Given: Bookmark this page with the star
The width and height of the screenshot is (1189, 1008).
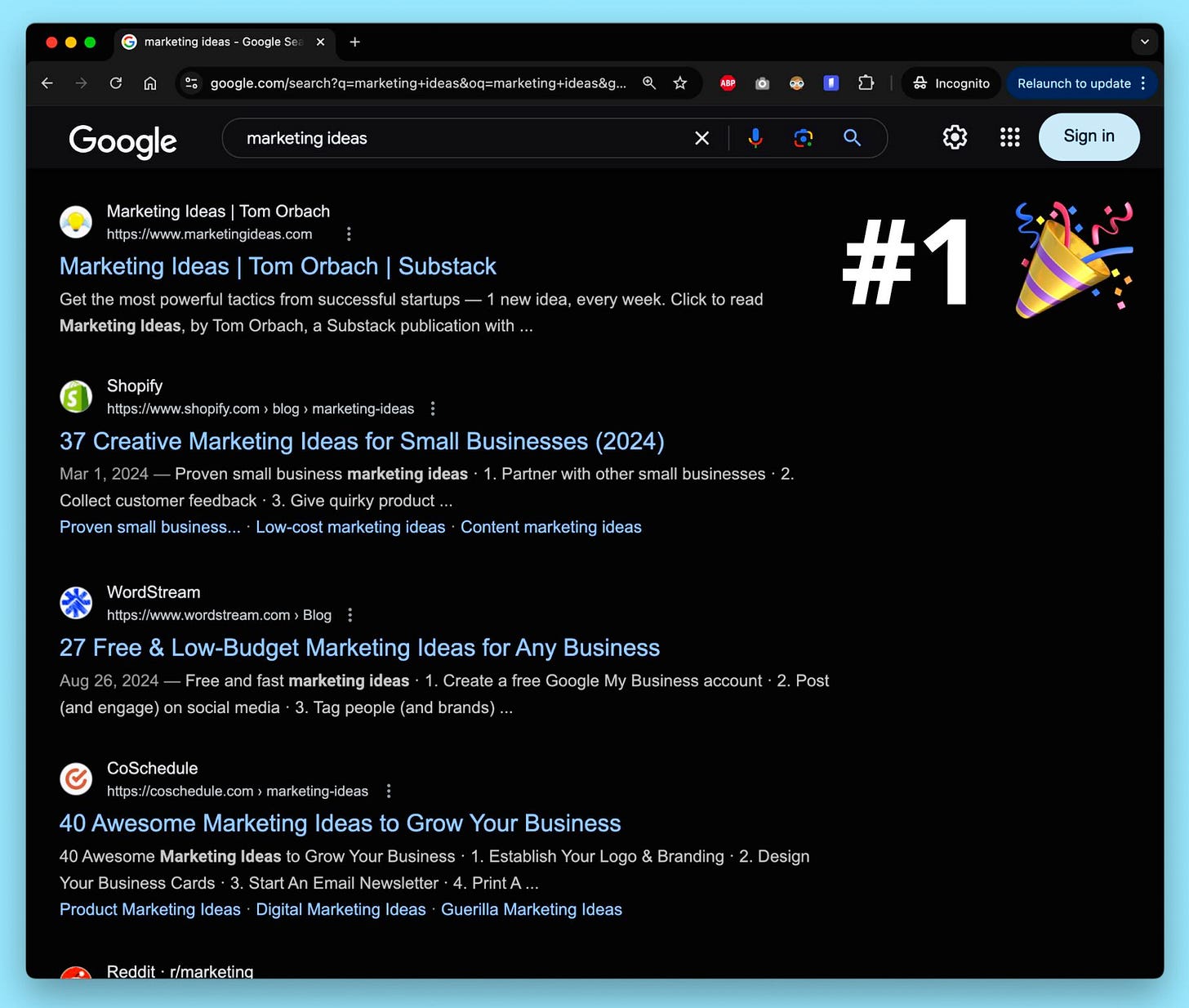Looking at the screenshot, I should (x=680, y=83).
